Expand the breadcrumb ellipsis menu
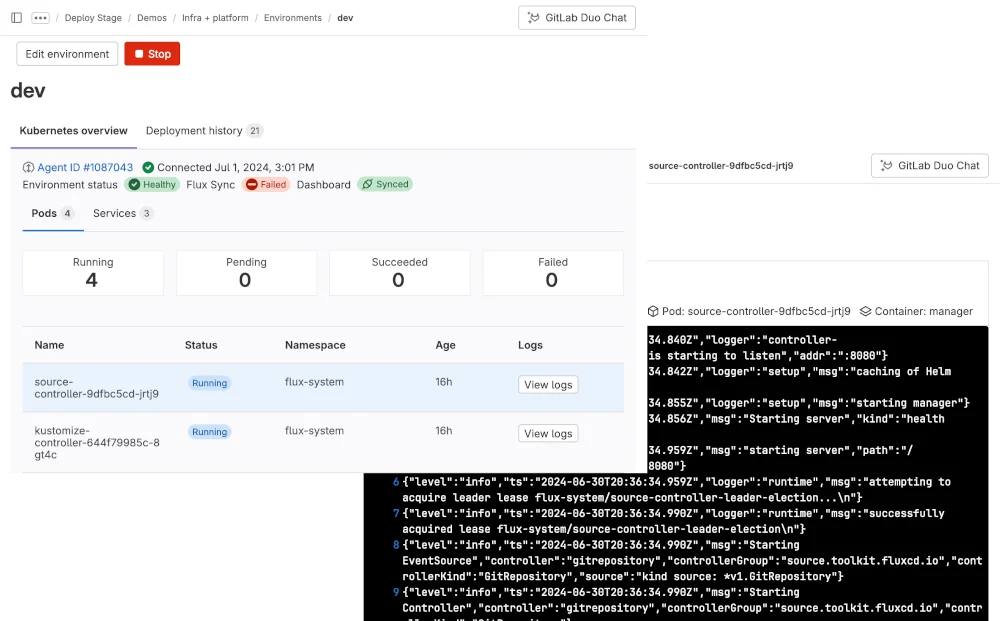1000x621 pixels. [x=38, y=16]
